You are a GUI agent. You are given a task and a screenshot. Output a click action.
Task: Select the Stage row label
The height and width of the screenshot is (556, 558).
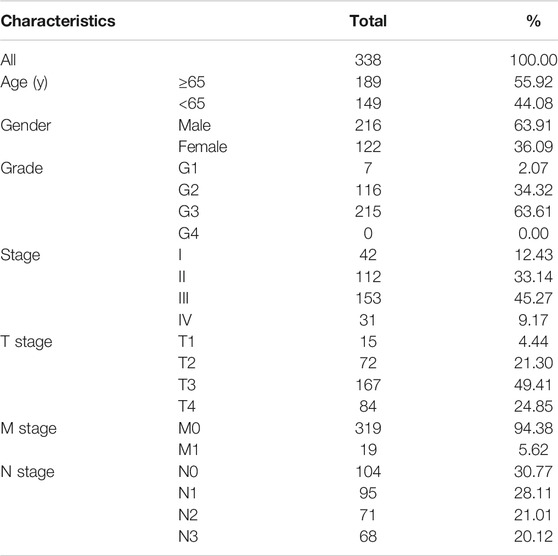coord(20,256)
